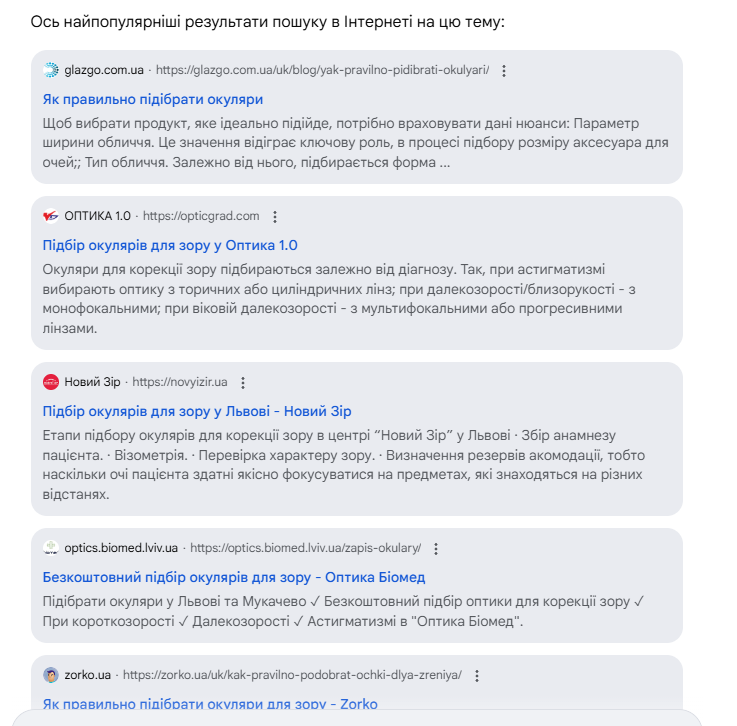Open the optics.biomed.lviv.ua result's three-dot menu
Image resolution: width=737 pixels, height=726 pixels.
pyautogui.click(x=436, y=549)
